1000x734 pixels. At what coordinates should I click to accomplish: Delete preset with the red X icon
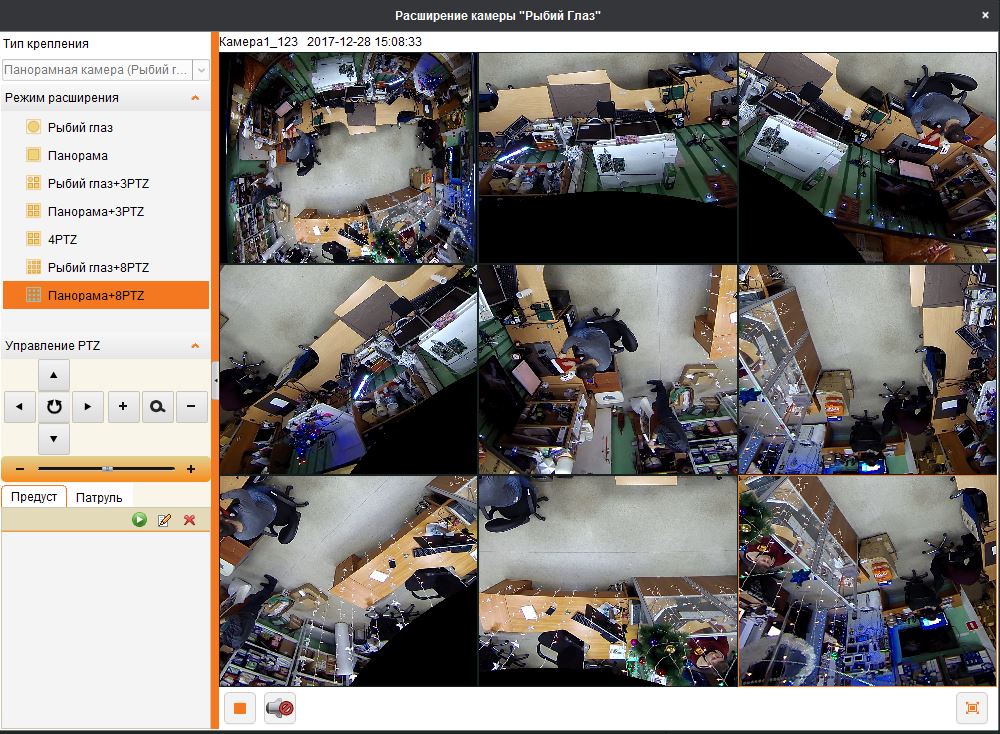189,520
